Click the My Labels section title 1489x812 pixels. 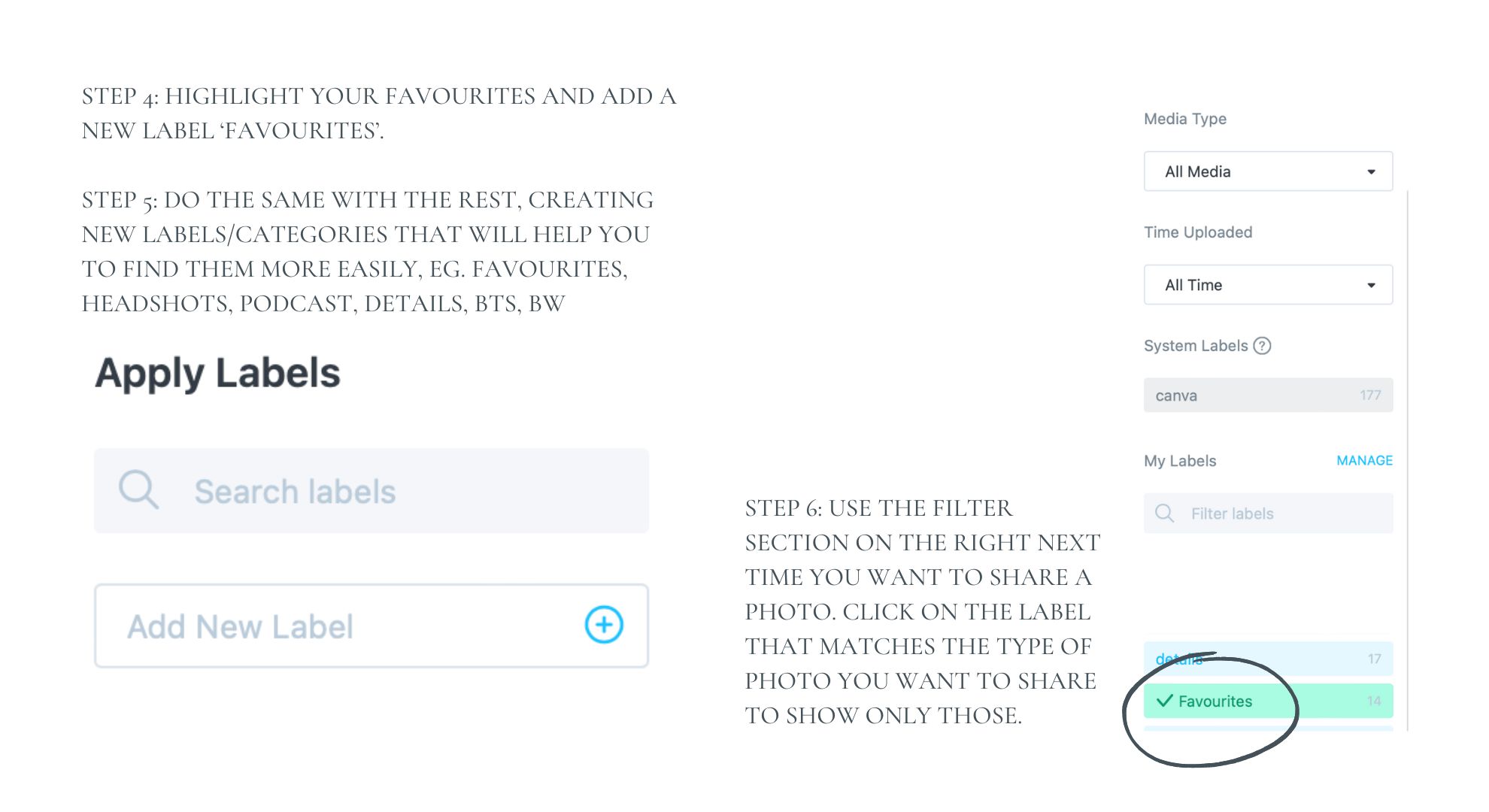[x=1180, y=461]
